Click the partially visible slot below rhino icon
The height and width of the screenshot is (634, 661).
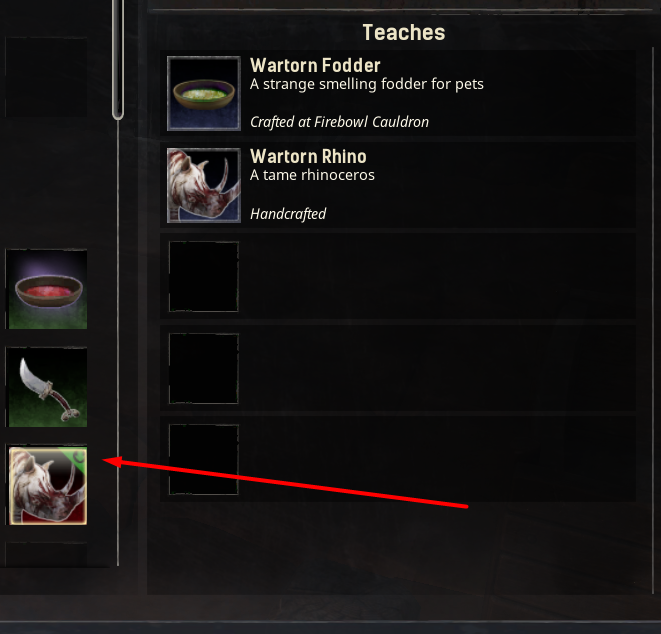(x=46, y=554)
